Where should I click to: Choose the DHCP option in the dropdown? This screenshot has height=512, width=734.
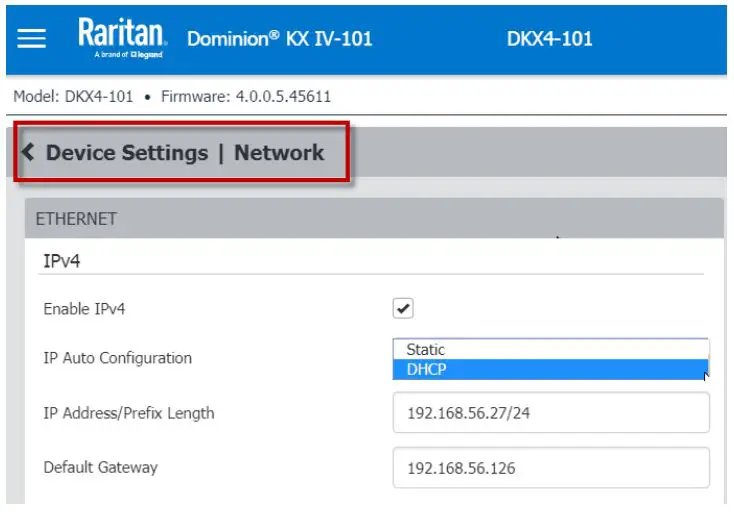click(550, 369)
